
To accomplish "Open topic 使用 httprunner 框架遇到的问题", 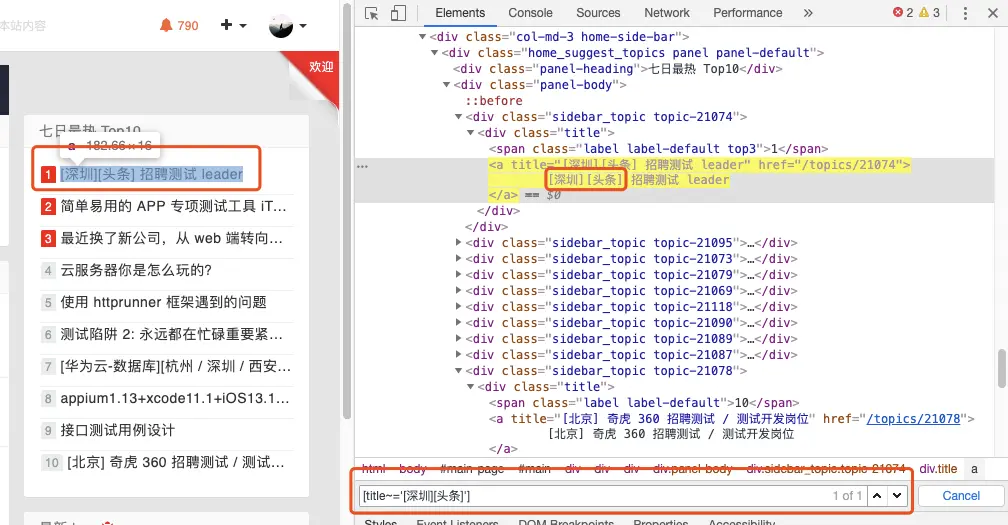I will (163, 303).
